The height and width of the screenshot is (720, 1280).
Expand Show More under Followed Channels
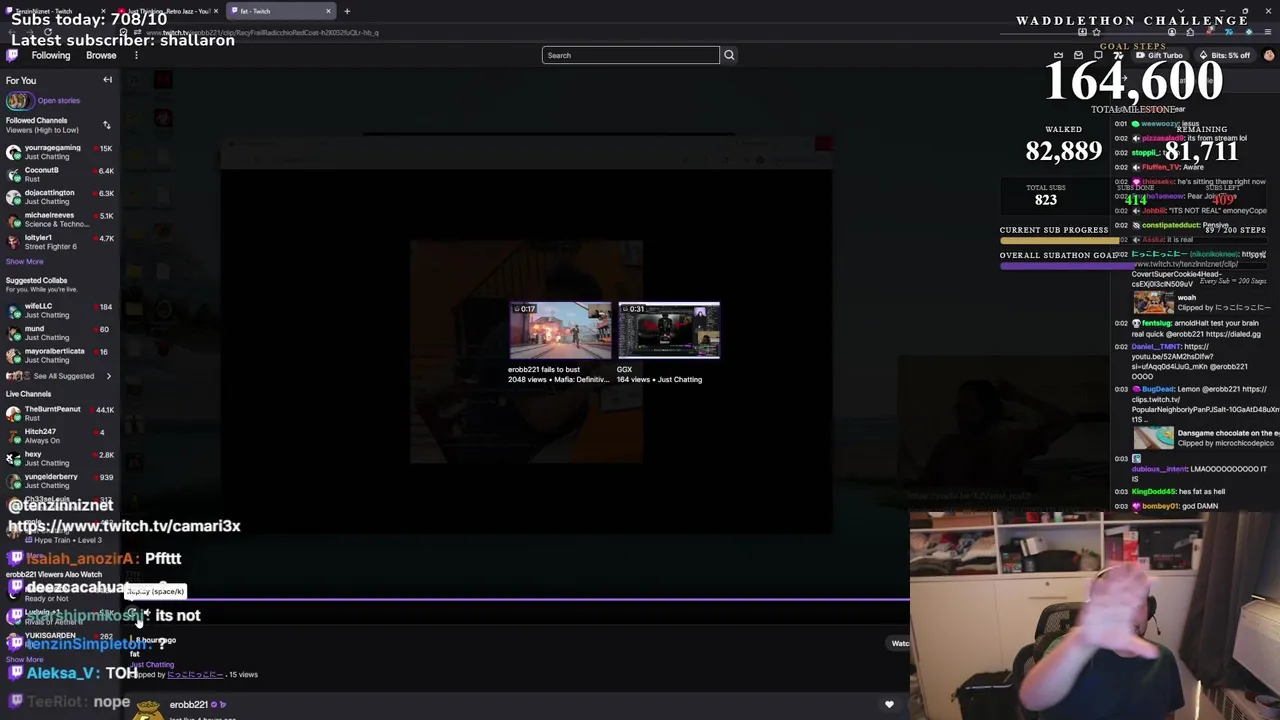[25, 261]
